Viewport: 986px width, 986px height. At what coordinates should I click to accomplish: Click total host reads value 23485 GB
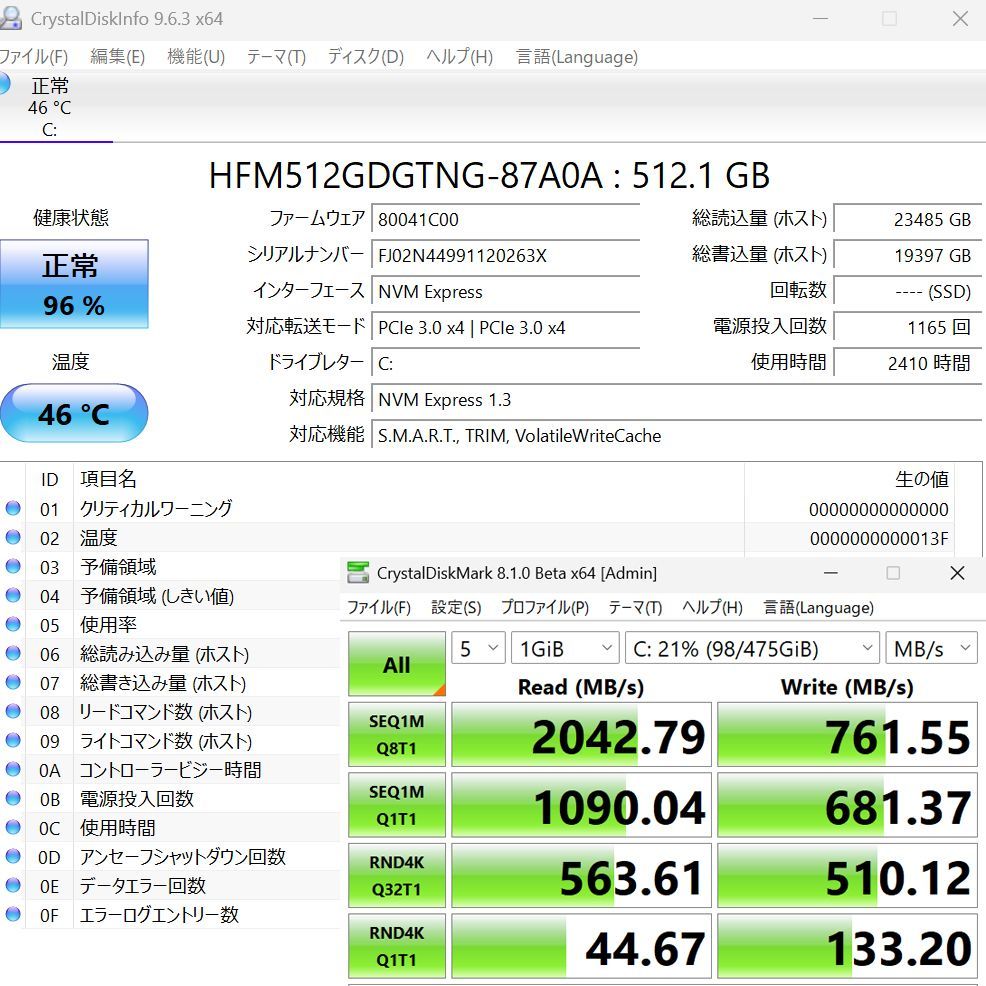point(907,219)
